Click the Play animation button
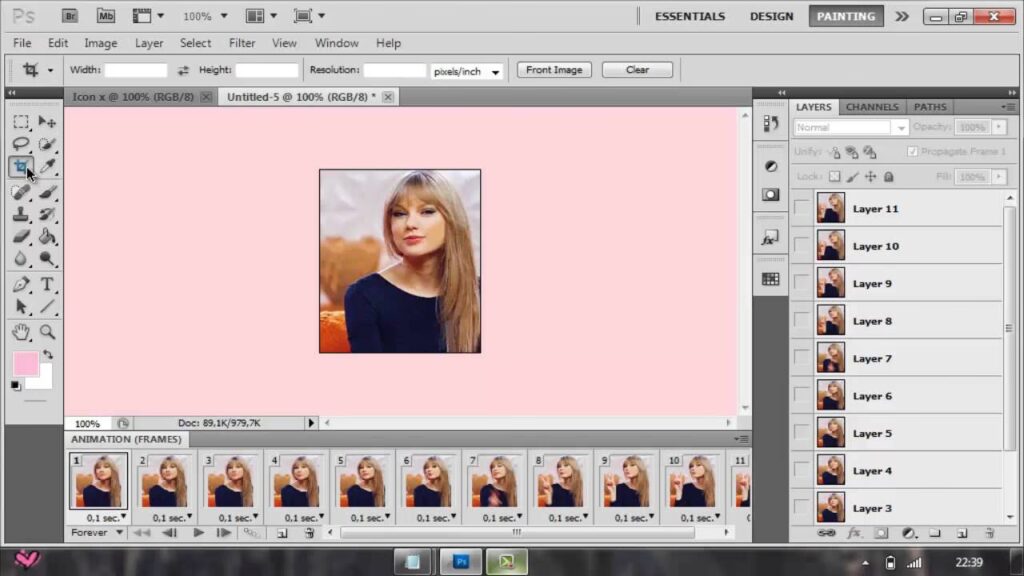The image size is (1024, 576). [x=198, y=533]
